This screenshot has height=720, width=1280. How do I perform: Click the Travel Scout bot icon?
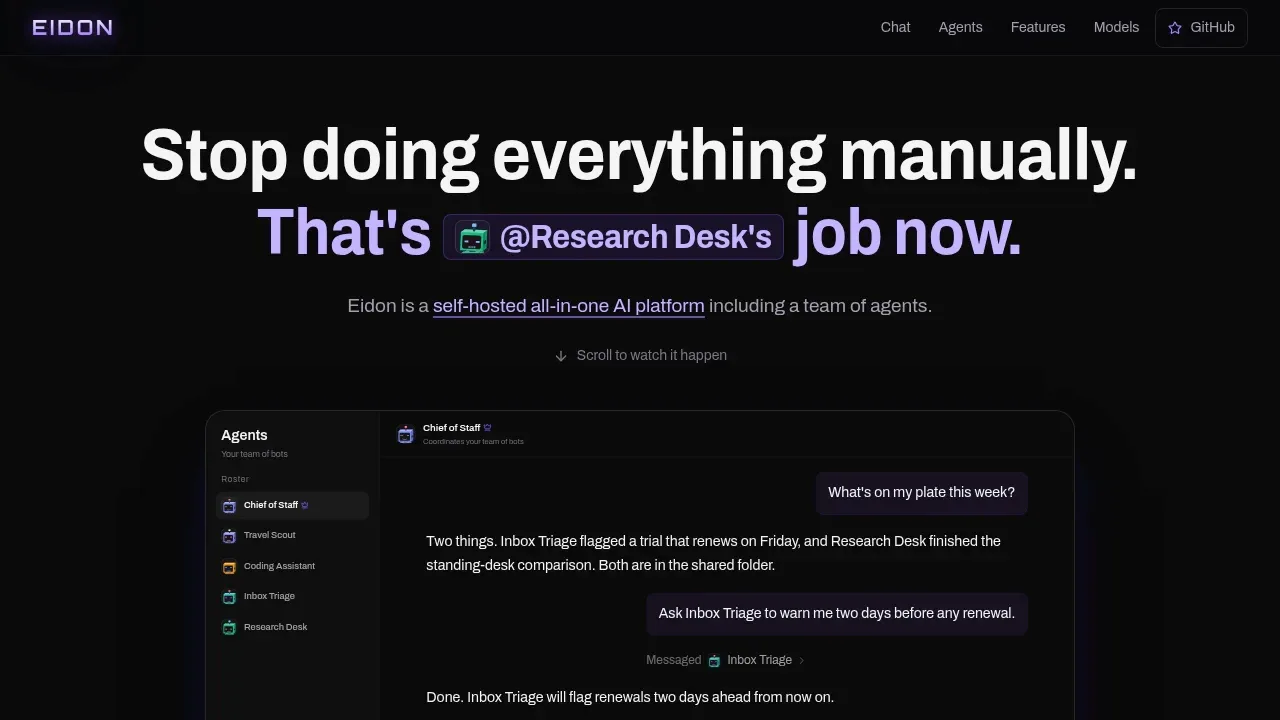229,536
